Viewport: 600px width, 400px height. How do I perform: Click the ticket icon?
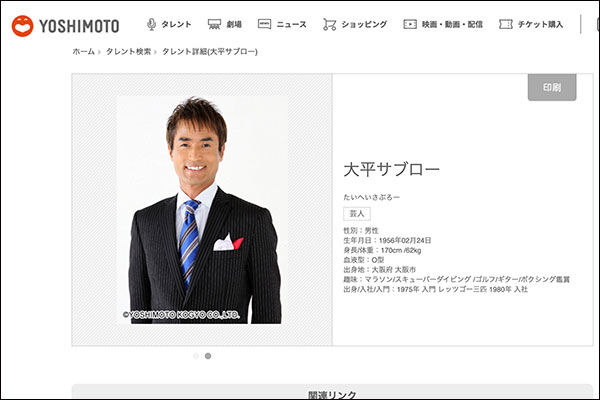[x=505, y=24]
